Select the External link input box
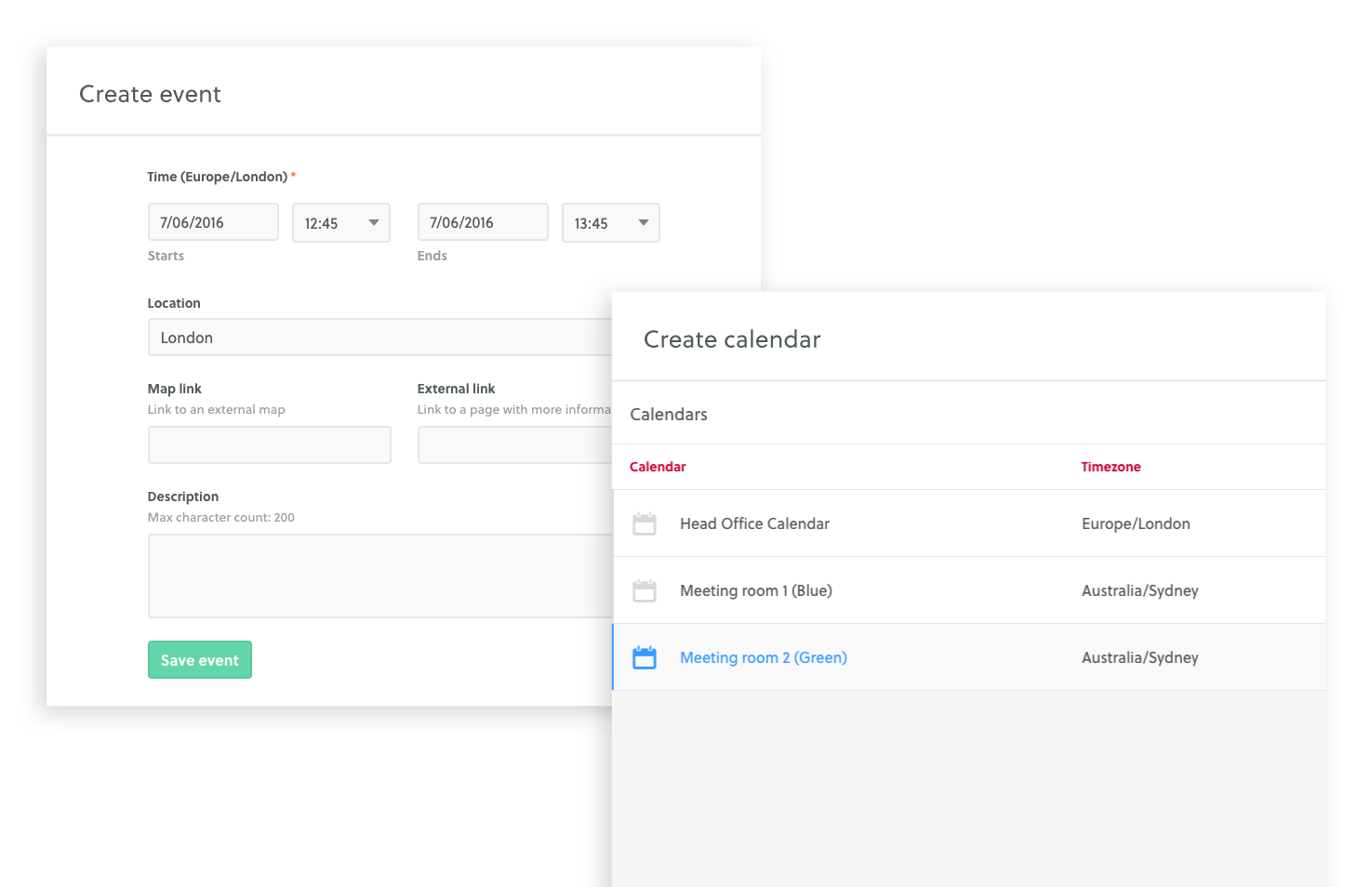Image resolution: width=1372 pixels, height=887 pixels. coord(513,445)
